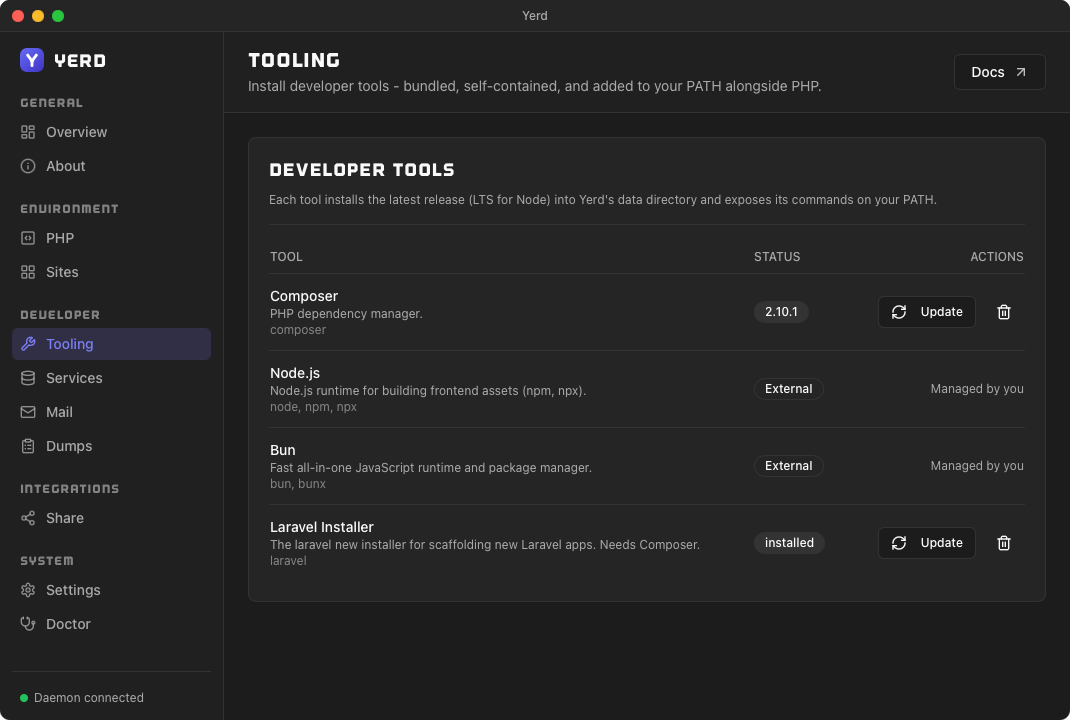Click the Dumps clipboard icon

pyautogui.click(x=28, y=446)
